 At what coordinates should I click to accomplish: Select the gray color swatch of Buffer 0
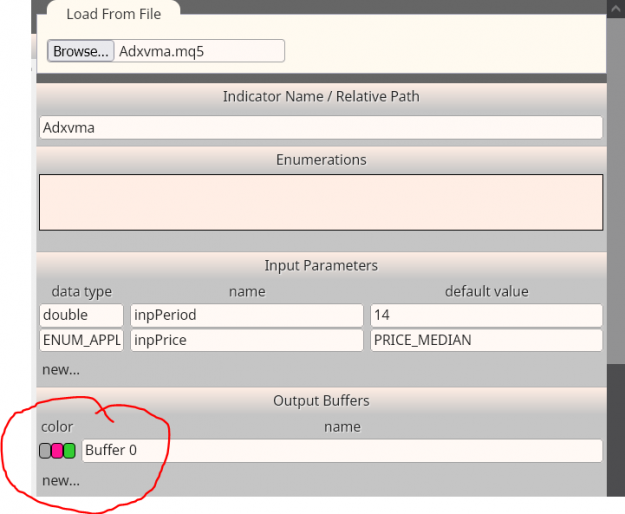coord(45,451)
